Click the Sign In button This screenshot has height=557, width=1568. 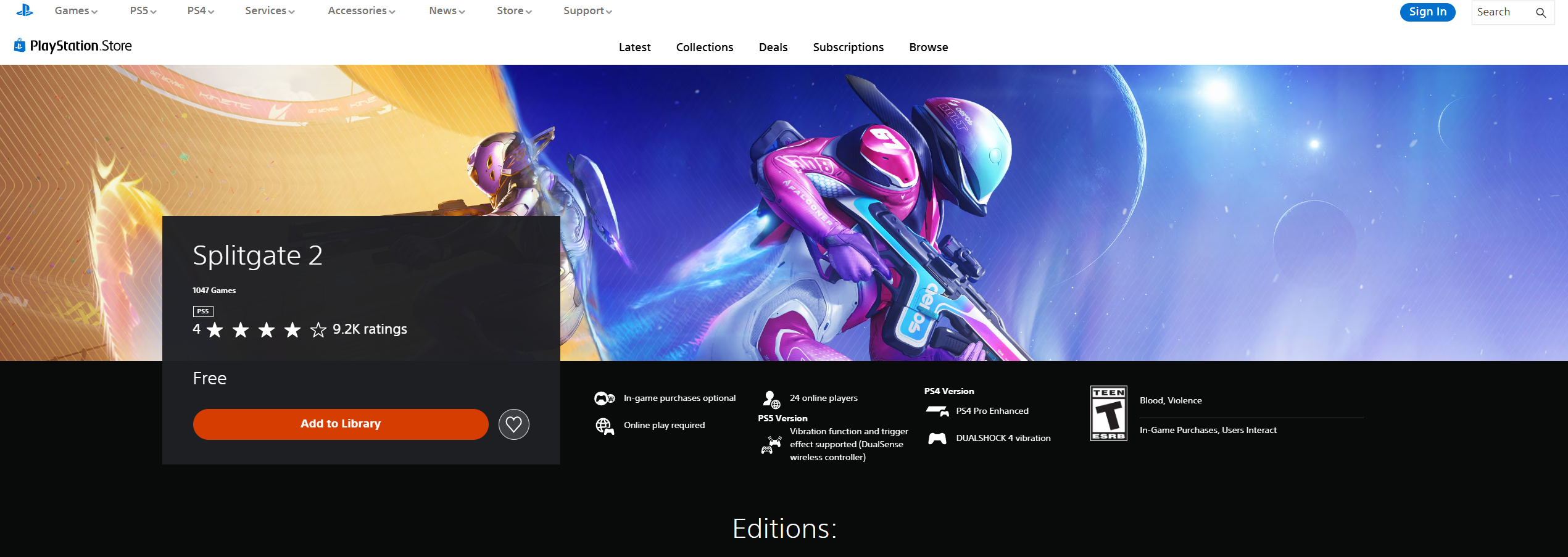[x=1427, y=12]
